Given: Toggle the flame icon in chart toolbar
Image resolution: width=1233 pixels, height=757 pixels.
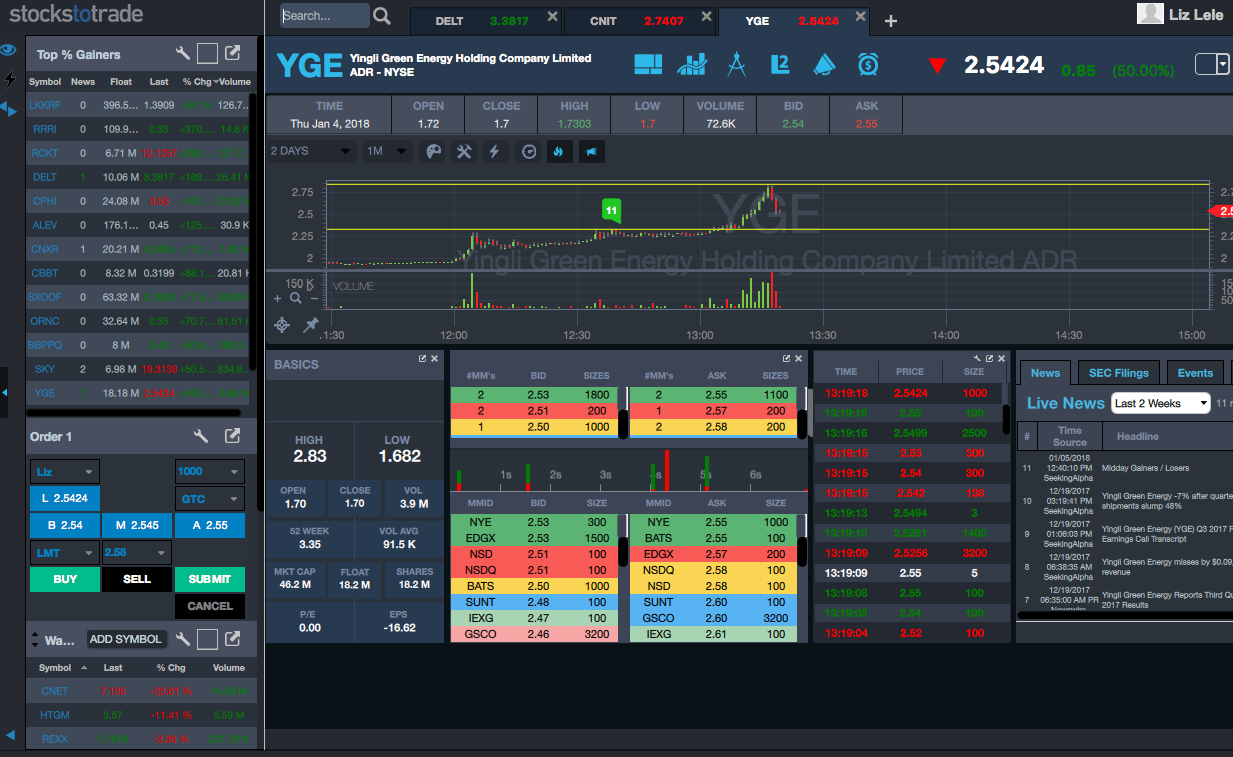Looking at the screenshot, I should 559,152.
